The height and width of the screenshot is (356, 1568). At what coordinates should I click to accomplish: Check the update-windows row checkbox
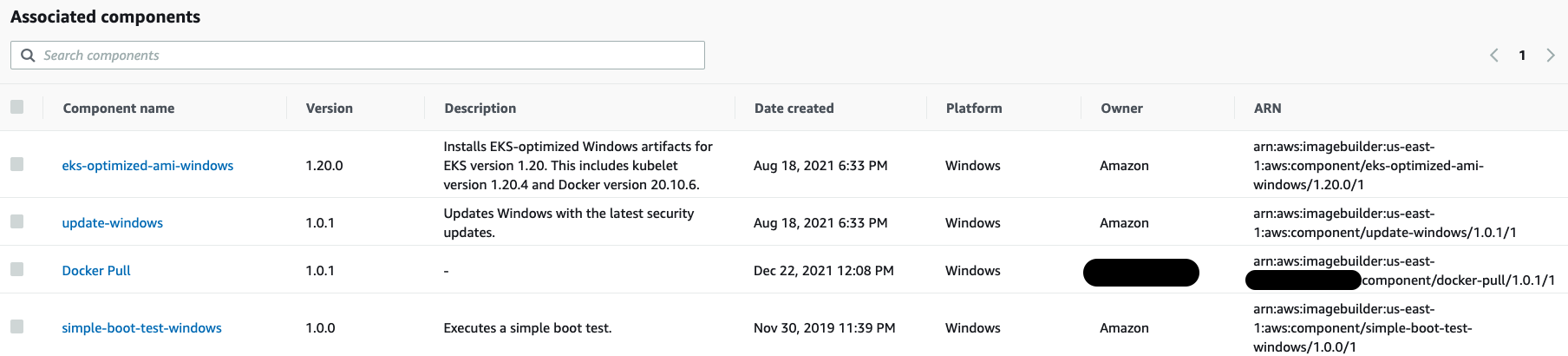click(x=17, y=222)
